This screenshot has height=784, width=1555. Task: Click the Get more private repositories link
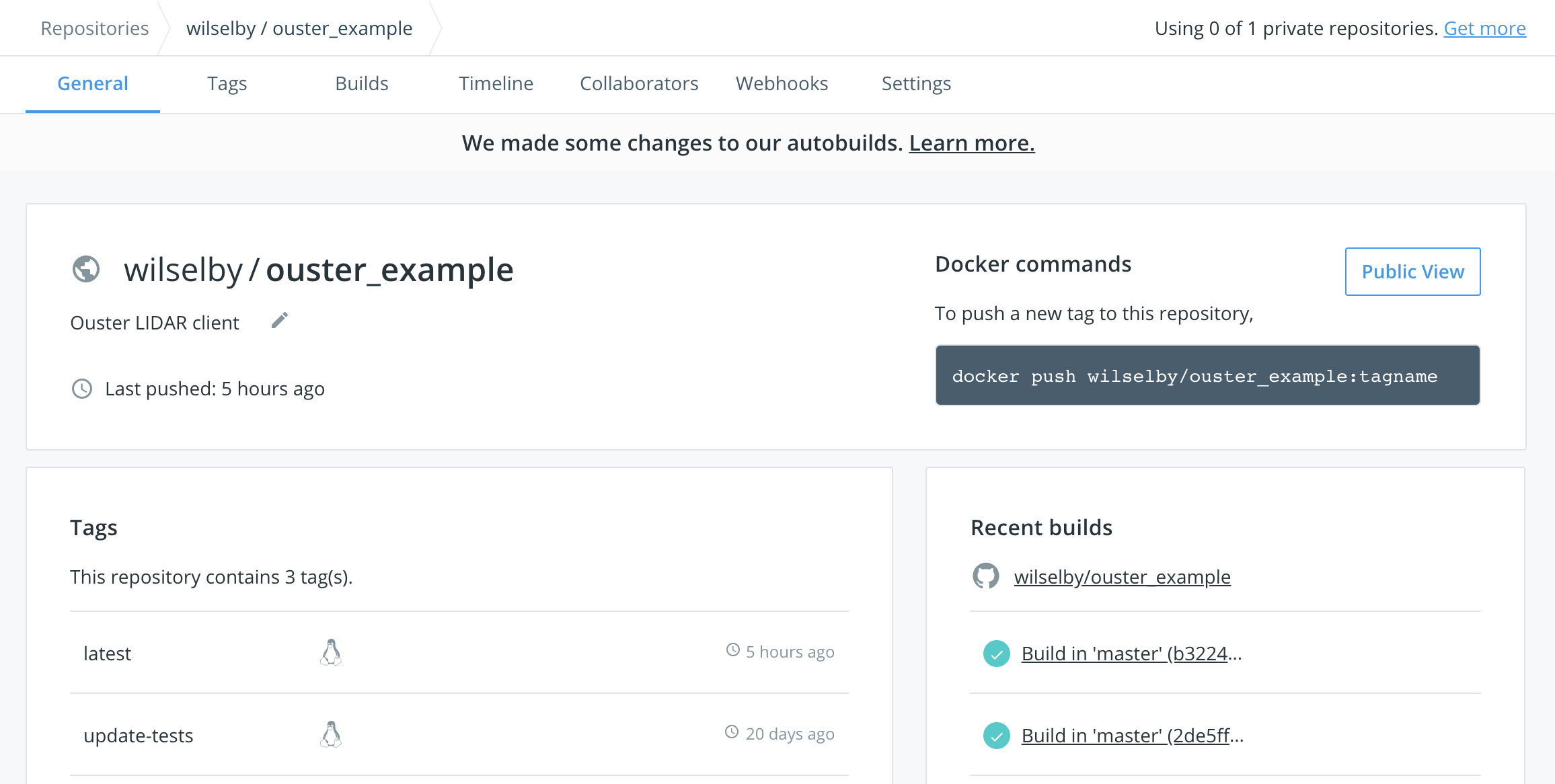click(1485, 28)
